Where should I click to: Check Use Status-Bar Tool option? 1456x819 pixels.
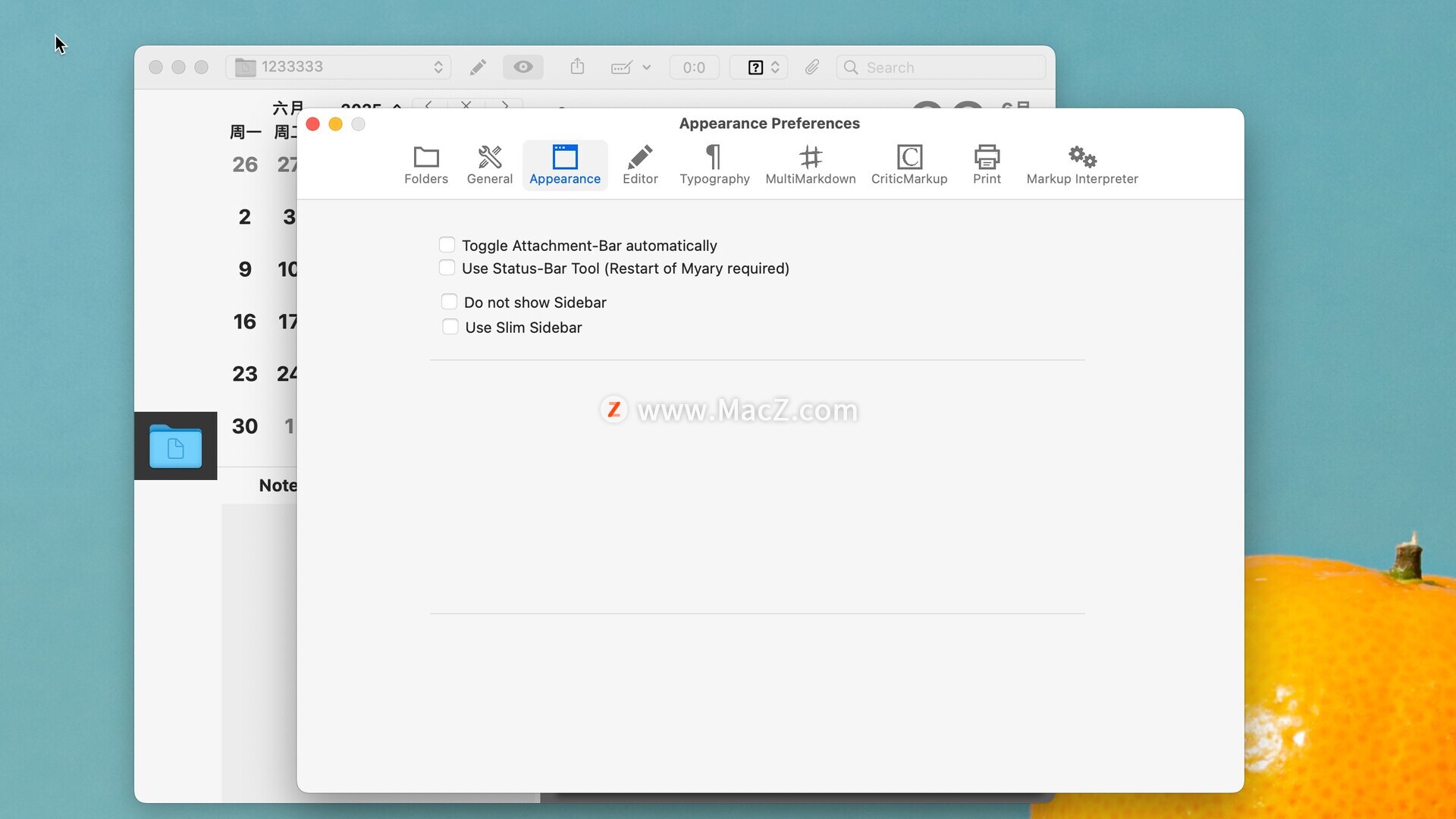[x=447, y=268]
